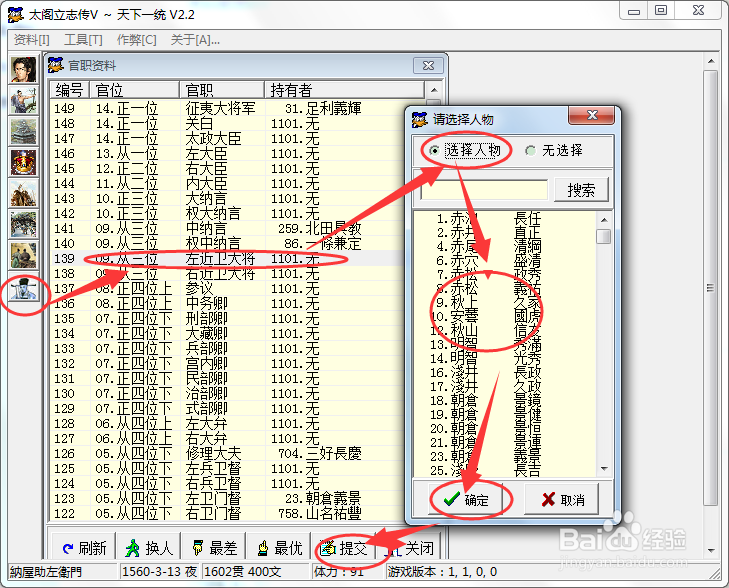Screen dimensions: 729x588
Task: Select the 选择人物 radio button
Action: click(x=466, y=151)
